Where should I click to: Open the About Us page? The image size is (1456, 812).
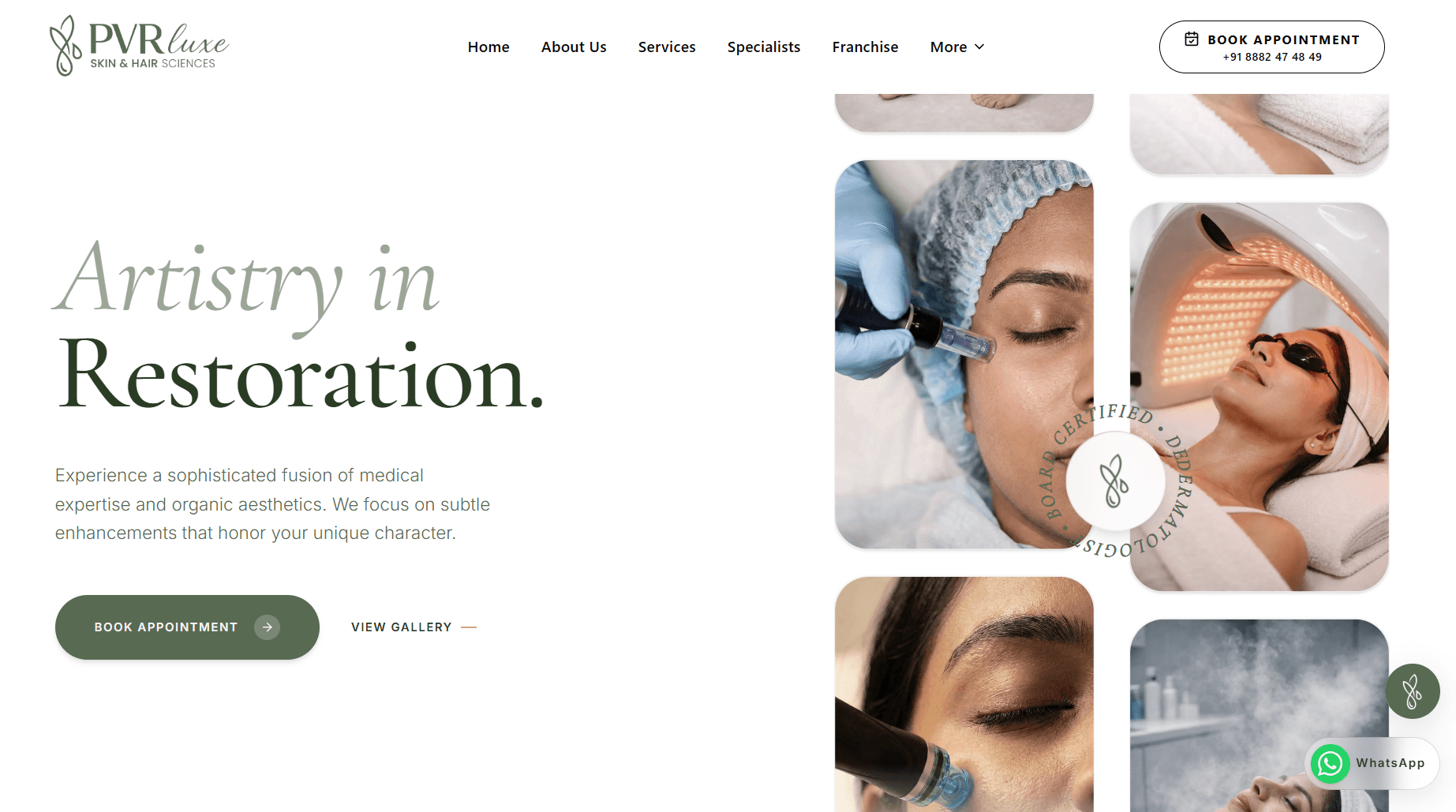(574, 47)
